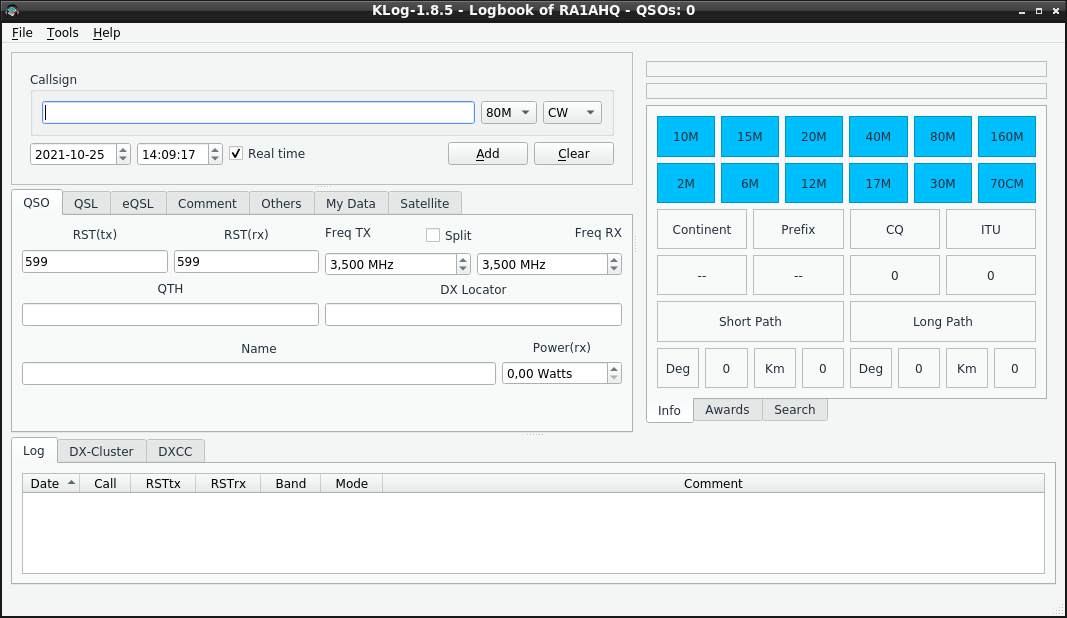Switch to the My Data tab

coord(350,204)
